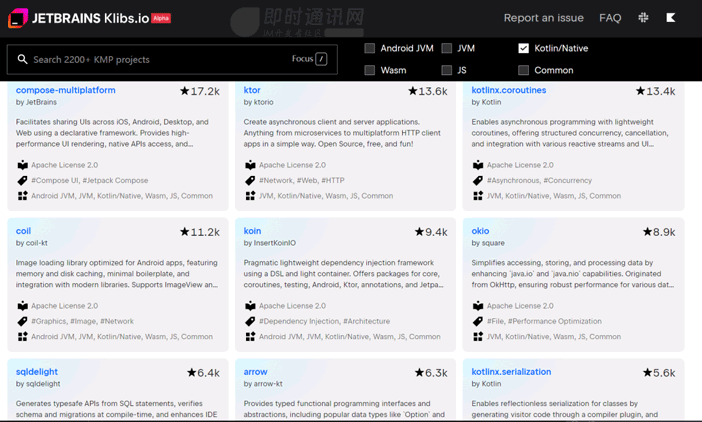This screenshot has width=702, height=422.
Task: Click author text by JetBrains
Action: coord(36,102)
